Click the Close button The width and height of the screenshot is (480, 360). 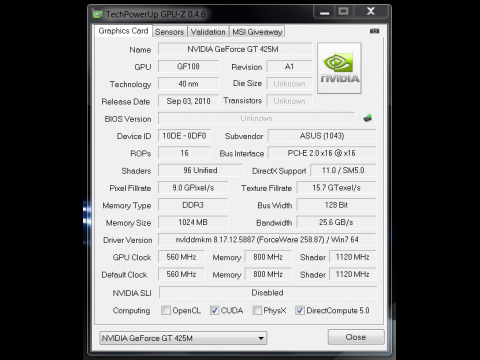pos(356,337)
